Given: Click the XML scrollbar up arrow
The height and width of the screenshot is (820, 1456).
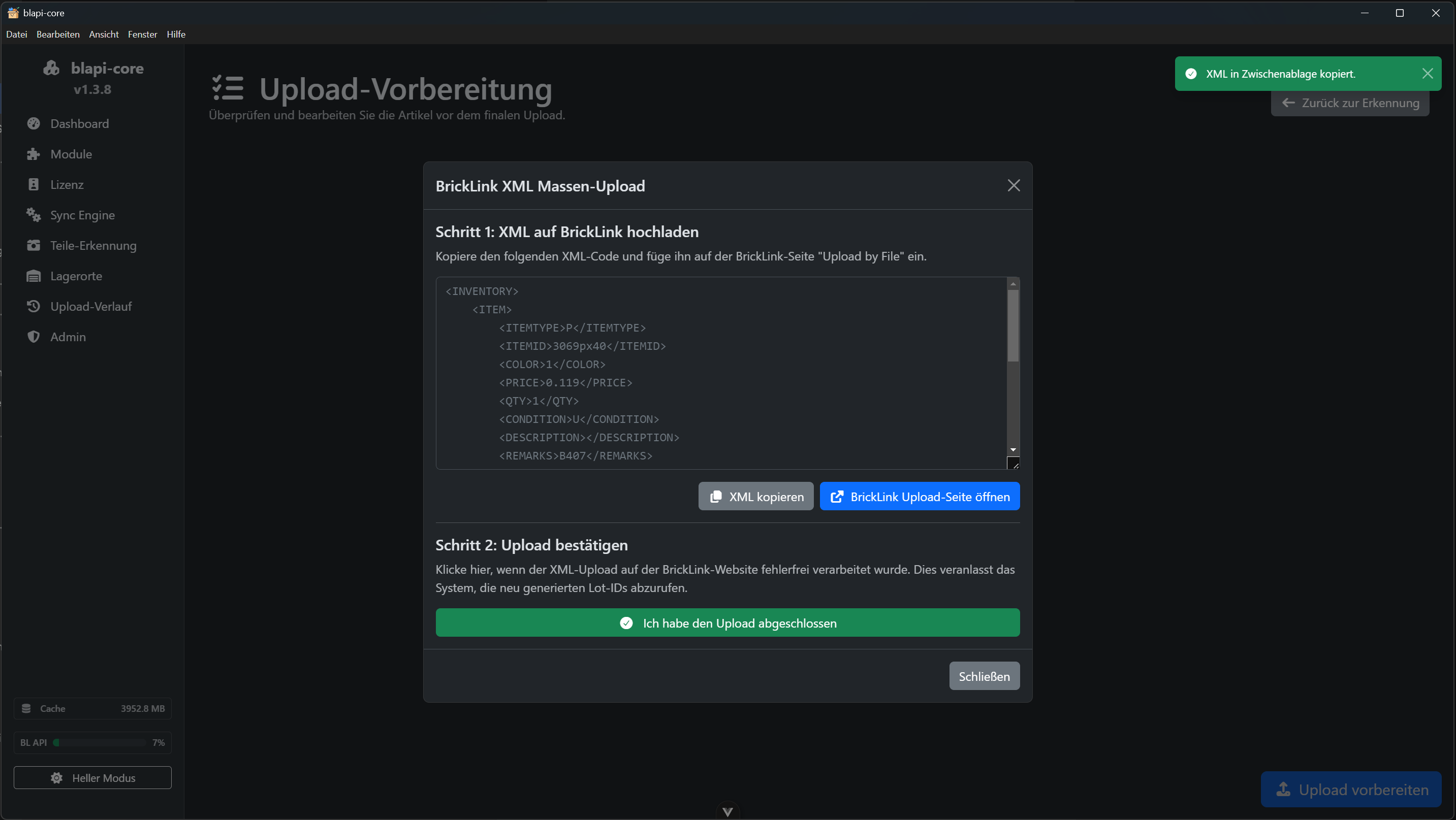Looking at the screenshot, I should pyautogui.click(x=1013, y=283).
